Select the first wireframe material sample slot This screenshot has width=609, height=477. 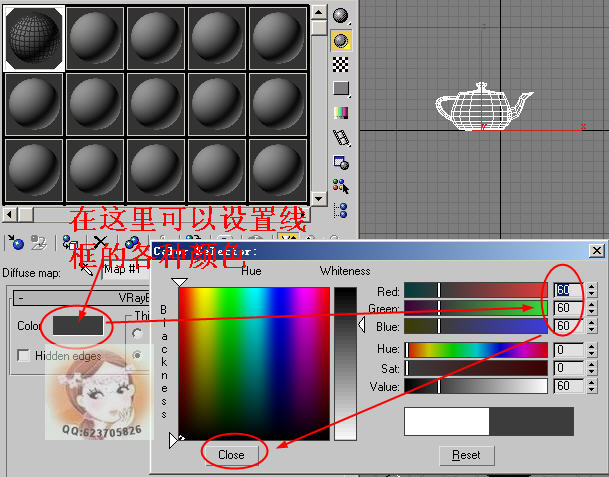coord(34,38)
